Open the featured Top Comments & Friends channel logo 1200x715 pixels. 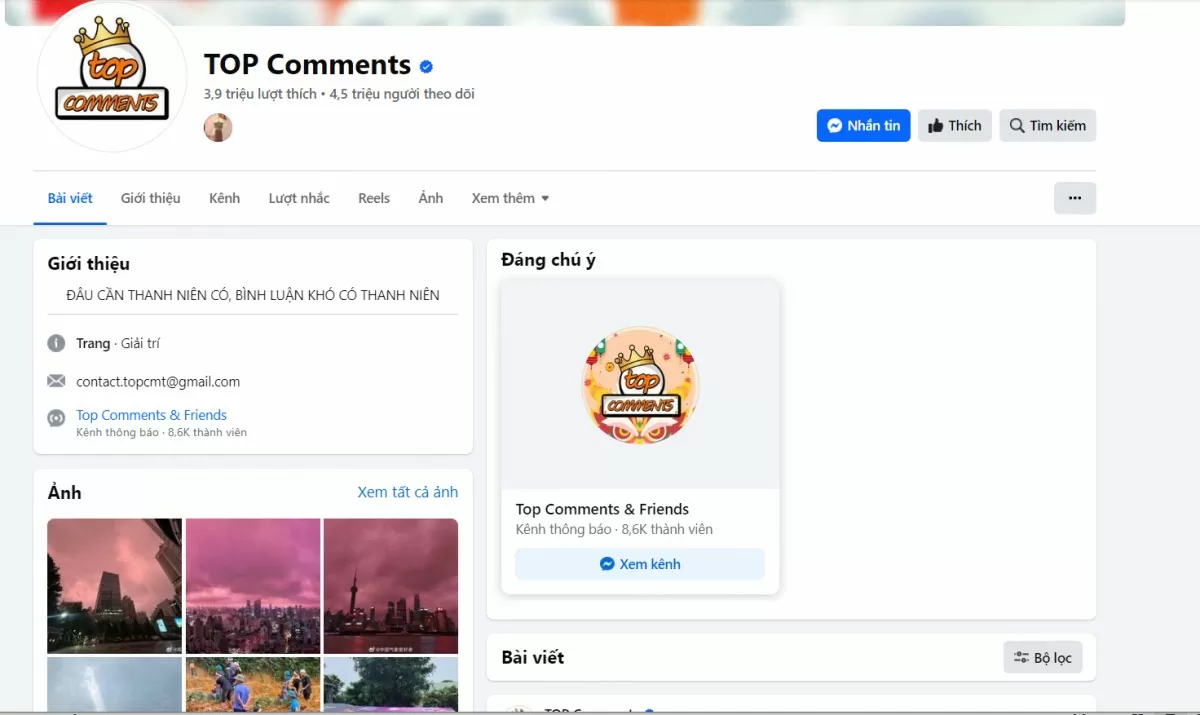[640, 385]
